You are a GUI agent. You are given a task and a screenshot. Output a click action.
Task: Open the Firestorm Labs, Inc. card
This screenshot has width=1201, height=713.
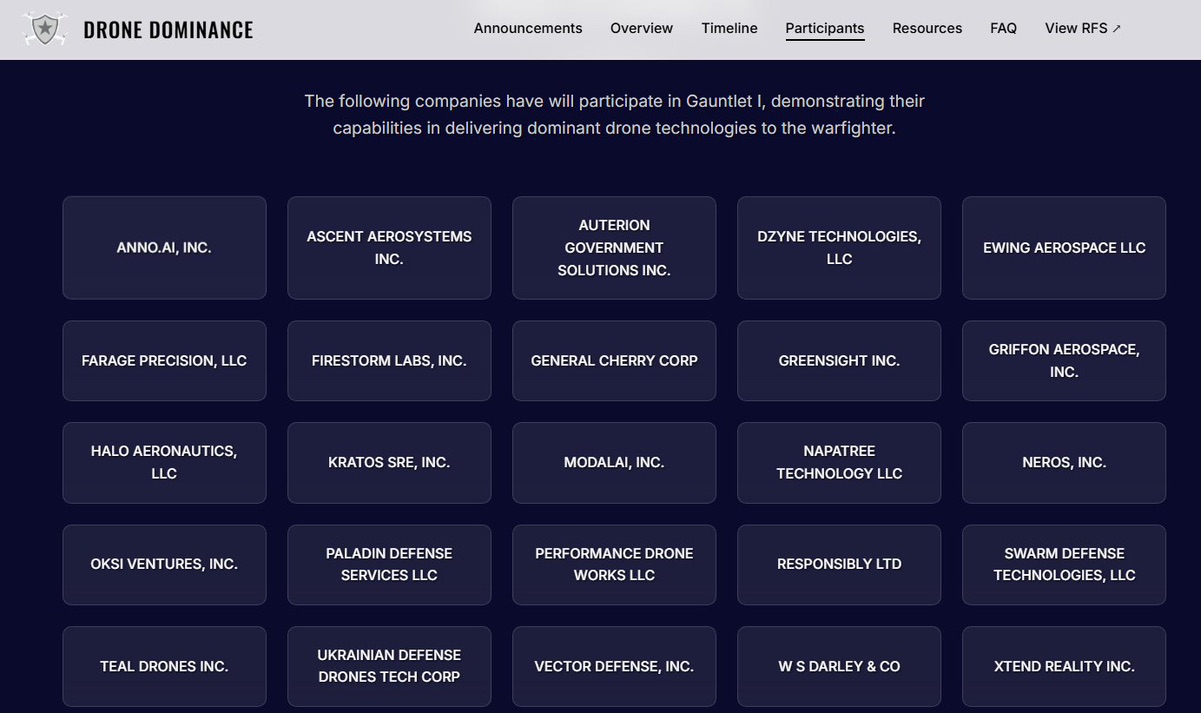point(389,361)
